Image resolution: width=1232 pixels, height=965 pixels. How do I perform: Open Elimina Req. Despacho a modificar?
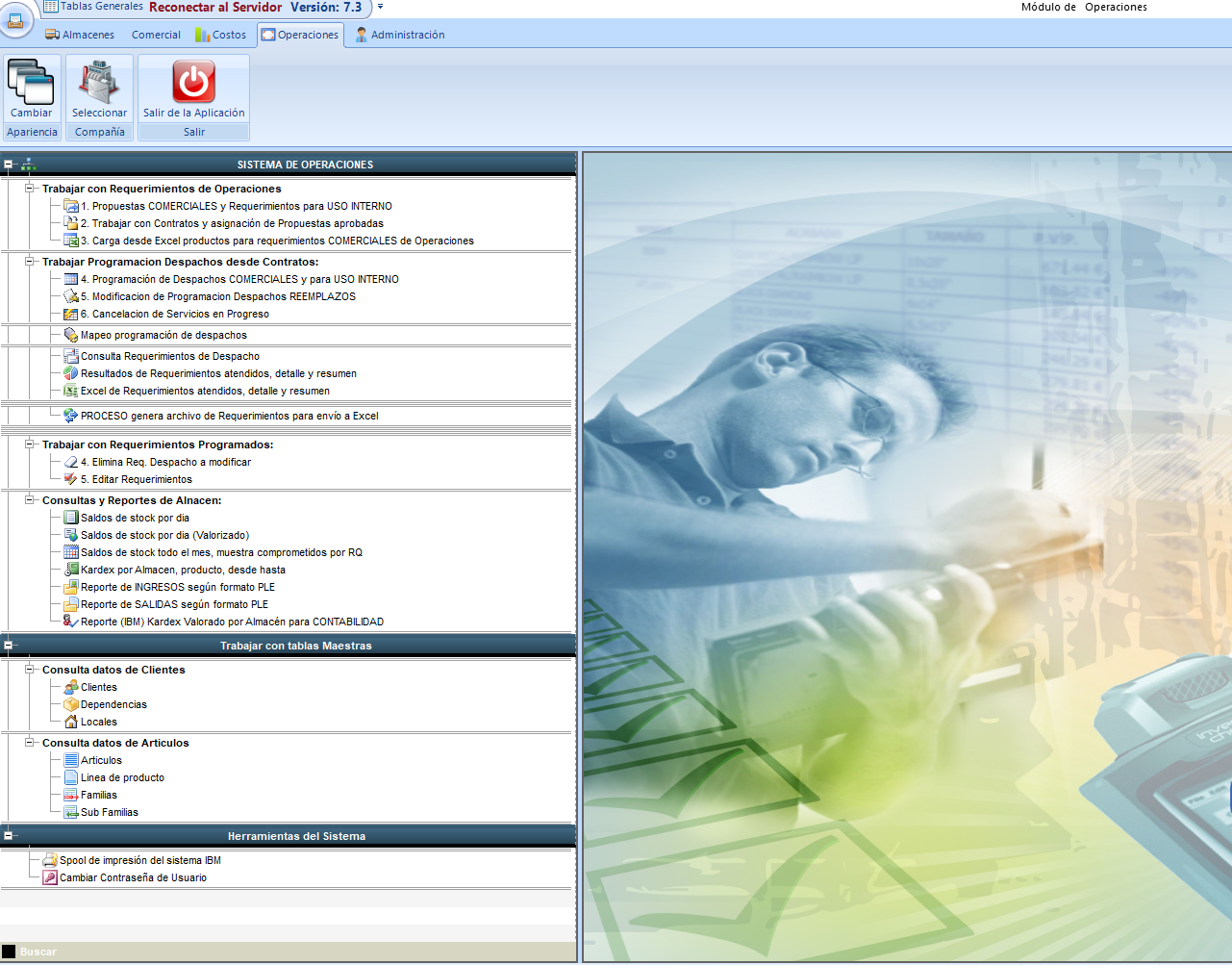165,462
